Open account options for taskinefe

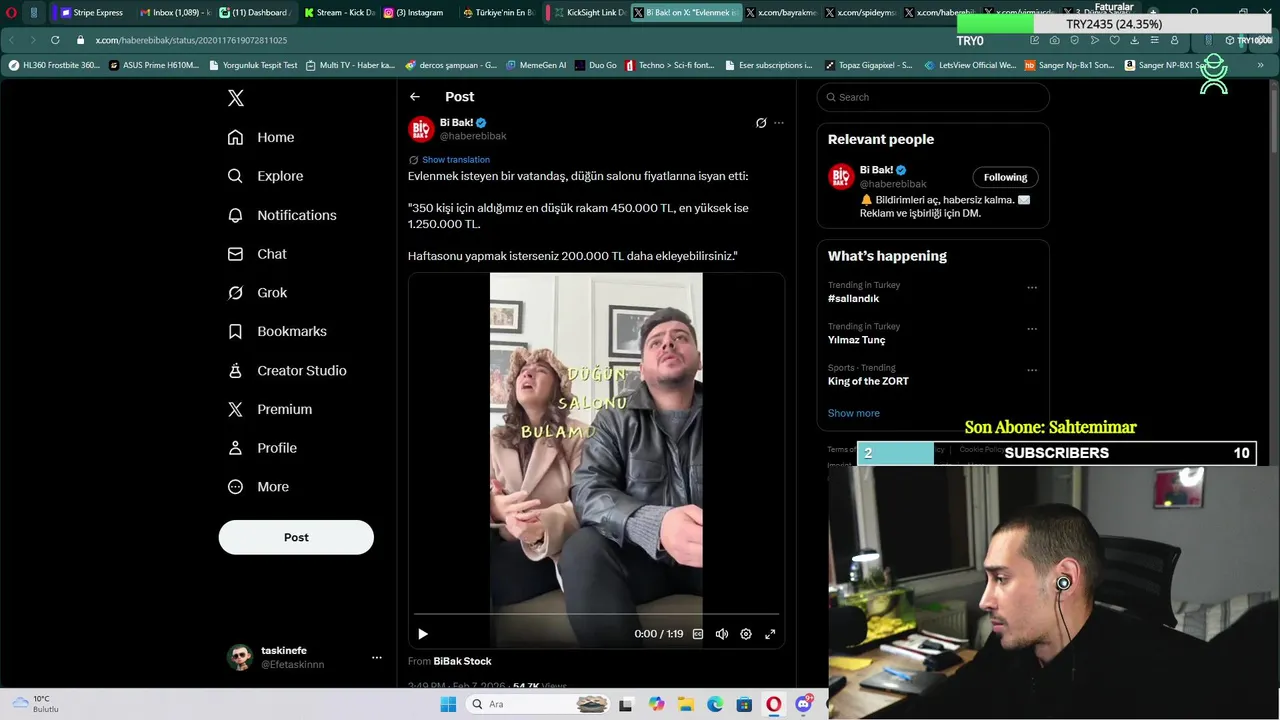[x=377, y=657]
